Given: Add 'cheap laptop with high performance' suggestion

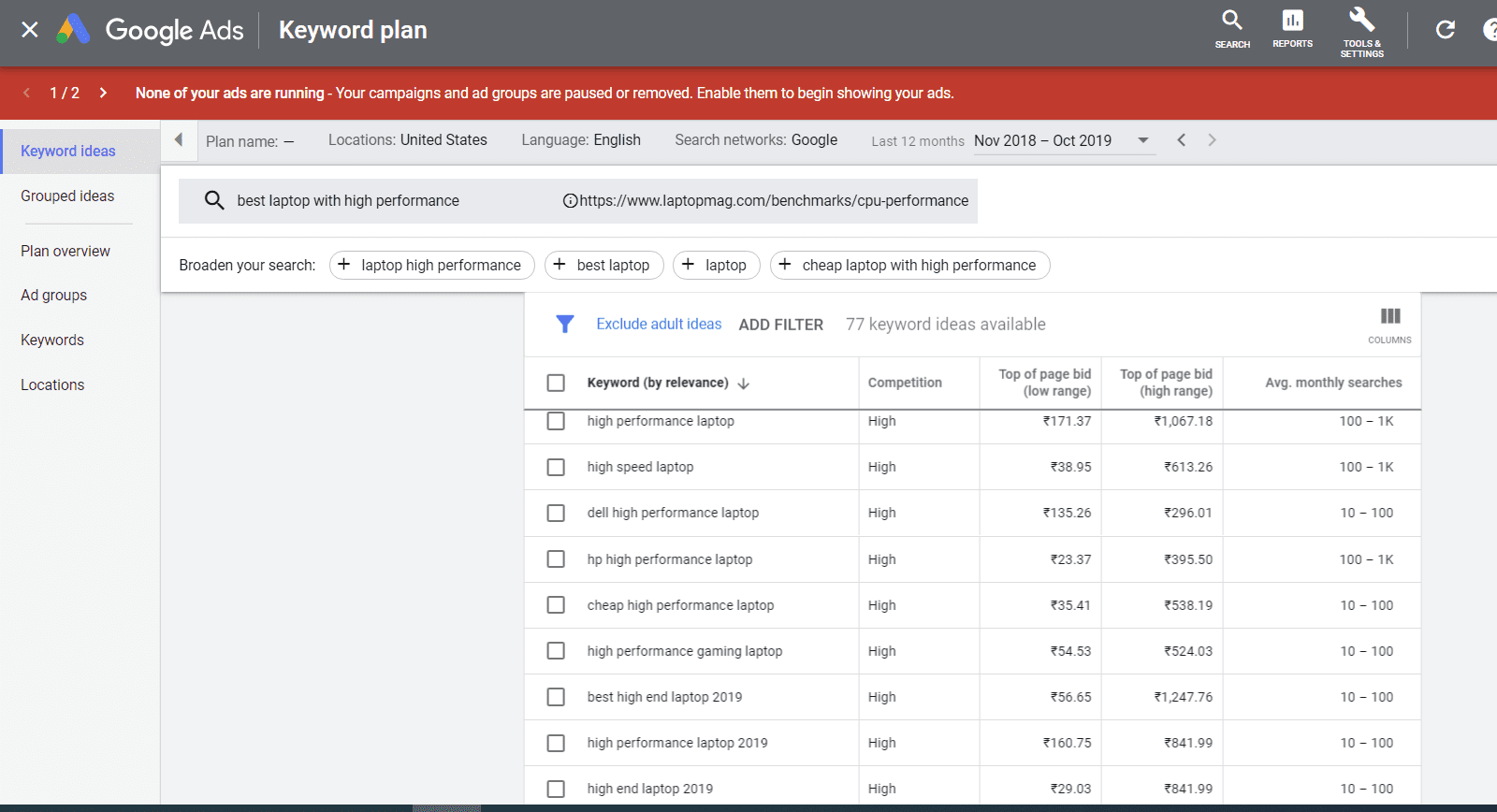Looking at the screenshot, I should point(909,266).
